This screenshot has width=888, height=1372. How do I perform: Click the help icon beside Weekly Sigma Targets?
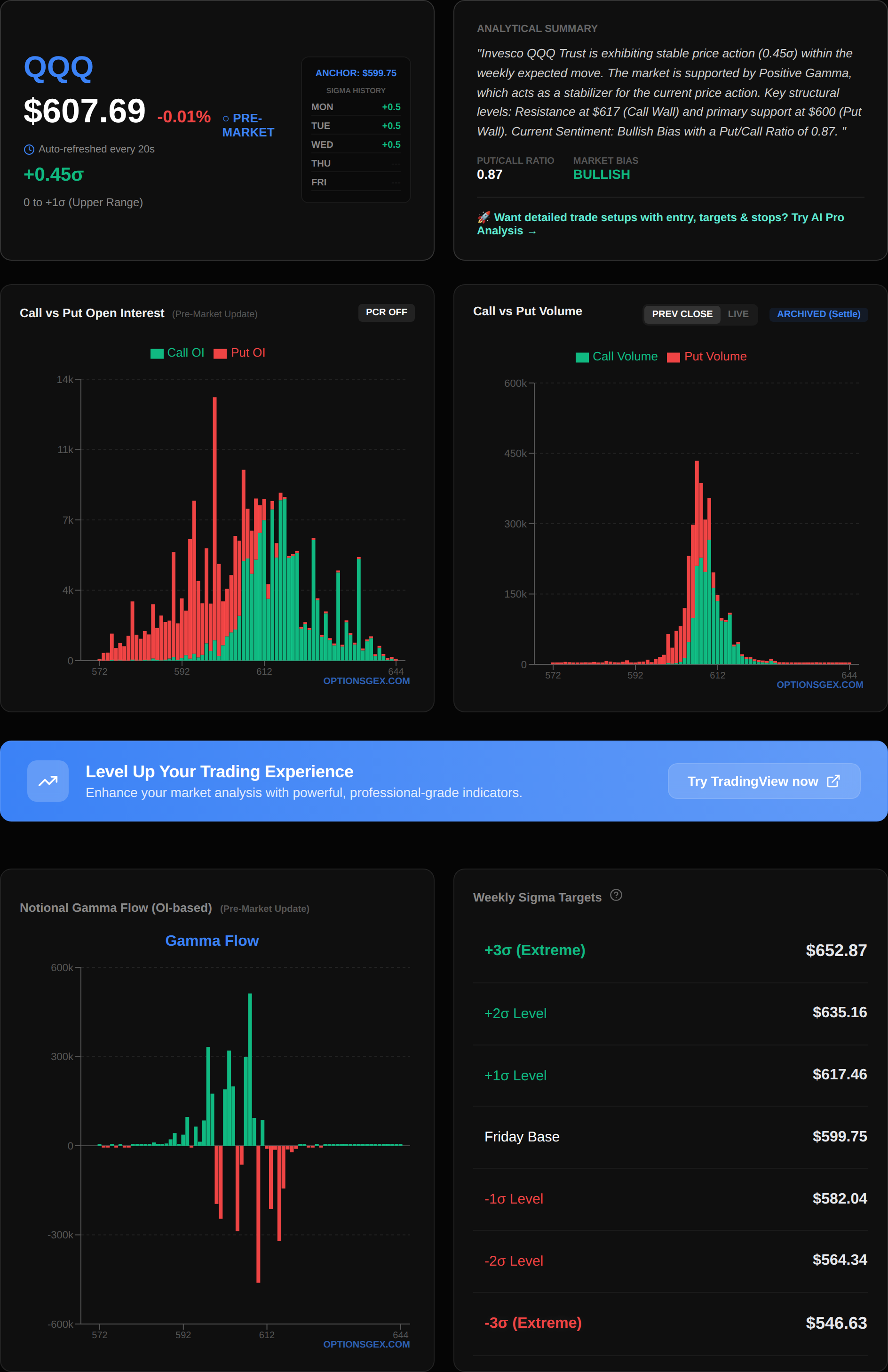pos(616,895)
